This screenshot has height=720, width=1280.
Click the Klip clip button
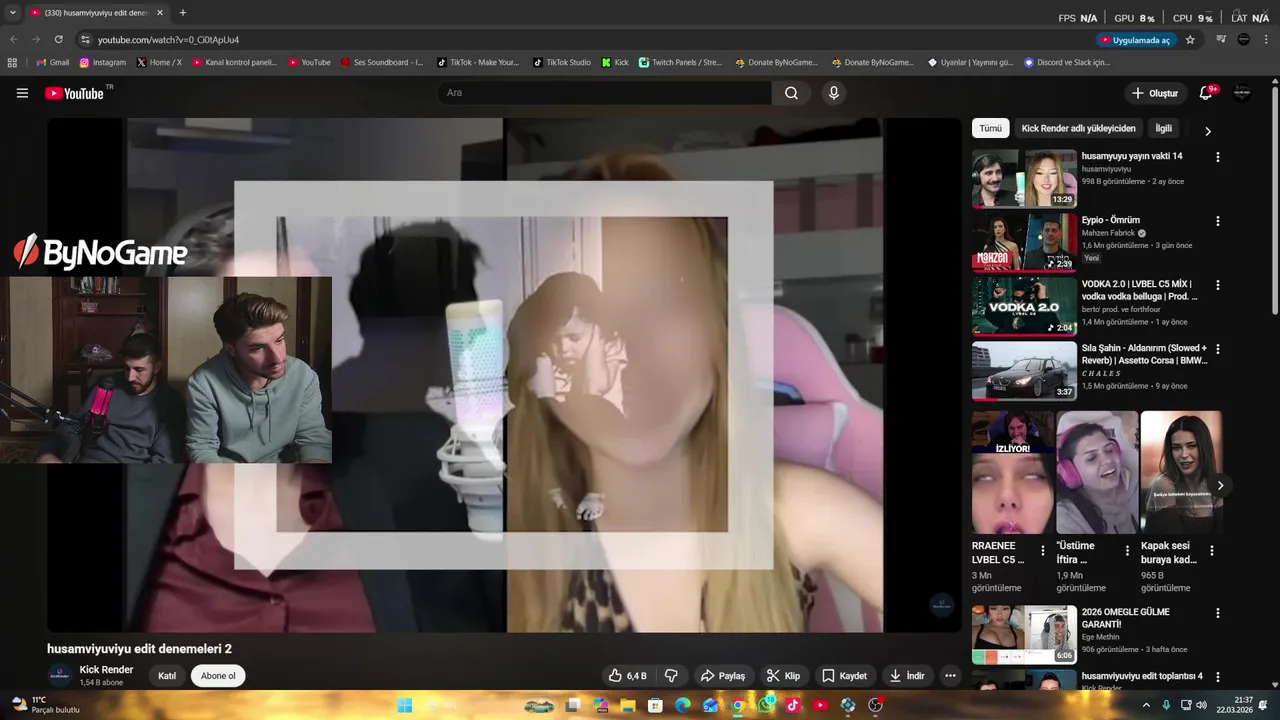[x=783, y=676]
